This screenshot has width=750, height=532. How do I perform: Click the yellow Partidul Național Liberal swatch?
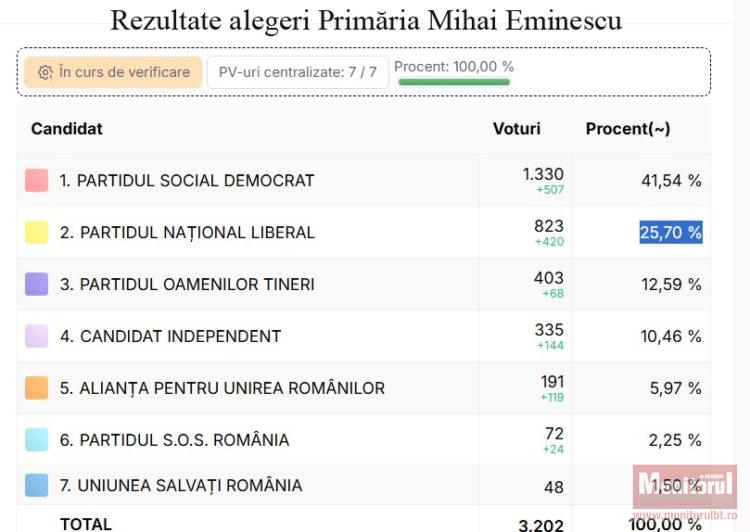click(x=36, y=233)
